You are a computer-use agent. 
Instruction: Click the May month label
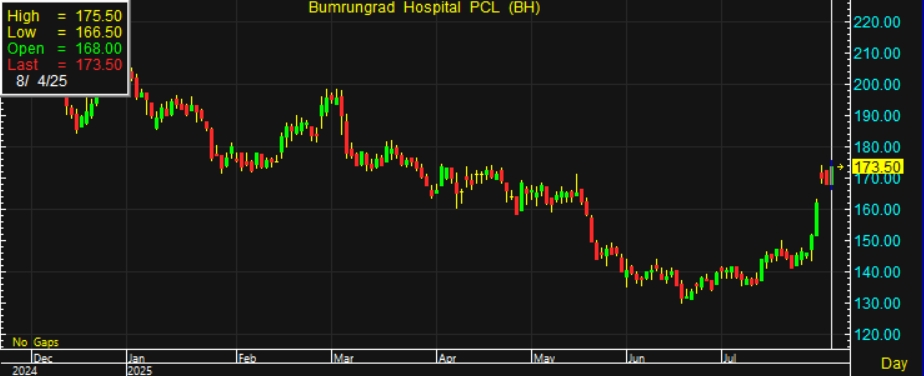click(x=543, y=358)
